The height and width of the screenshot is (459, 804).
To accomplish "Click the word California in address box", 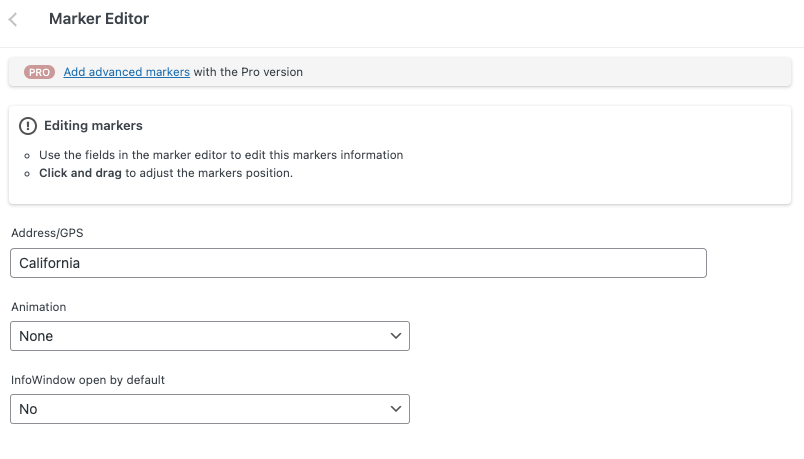I will 49,263.
